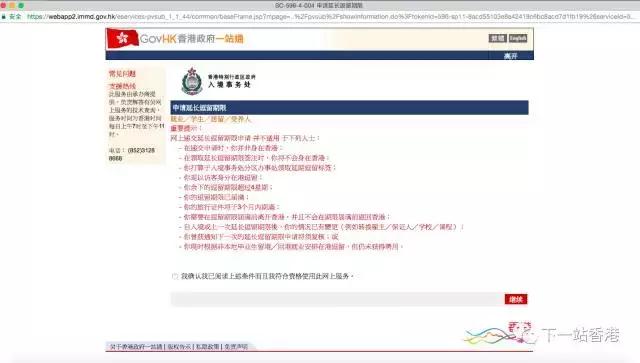The height and width of the screenshot is (363, 640).
Task: Click the 申请延长逗留期限 section header
Action: click(x=349, y=108)
